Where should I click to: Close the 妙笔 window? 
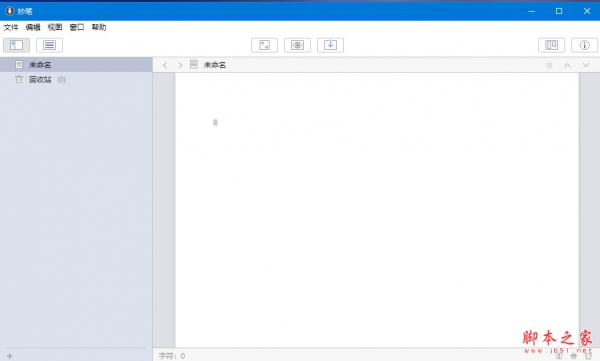pos(587,11)
